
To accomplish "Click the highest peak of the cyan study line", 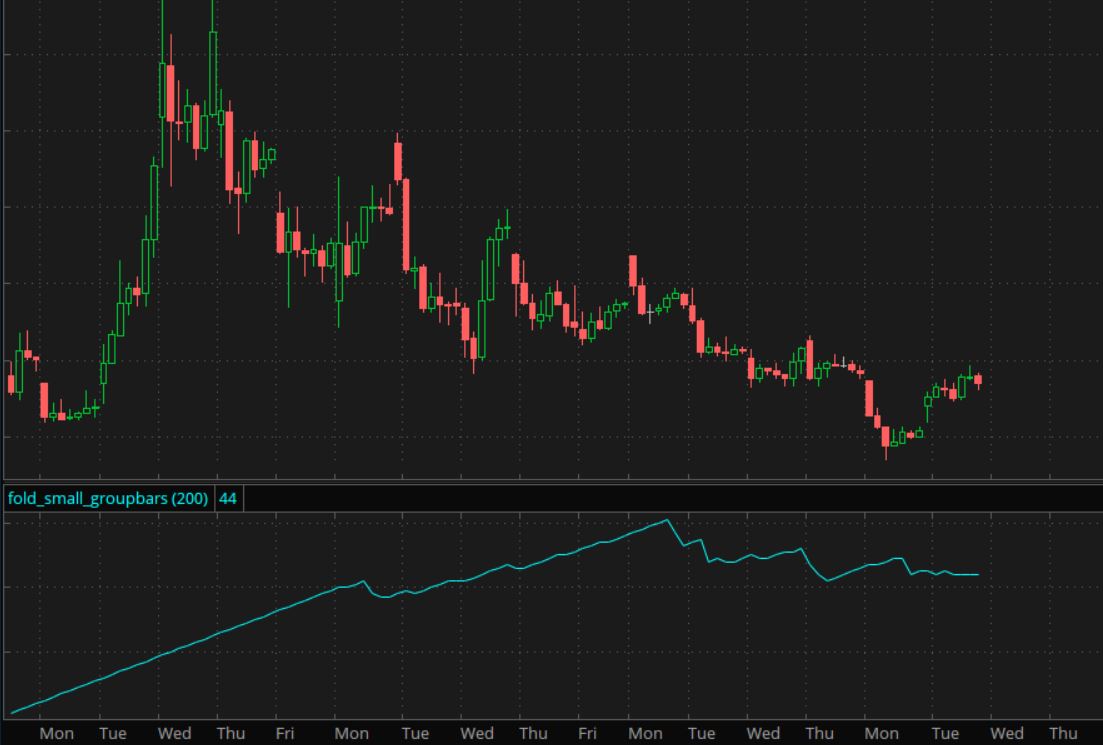I will coord(666,520).
